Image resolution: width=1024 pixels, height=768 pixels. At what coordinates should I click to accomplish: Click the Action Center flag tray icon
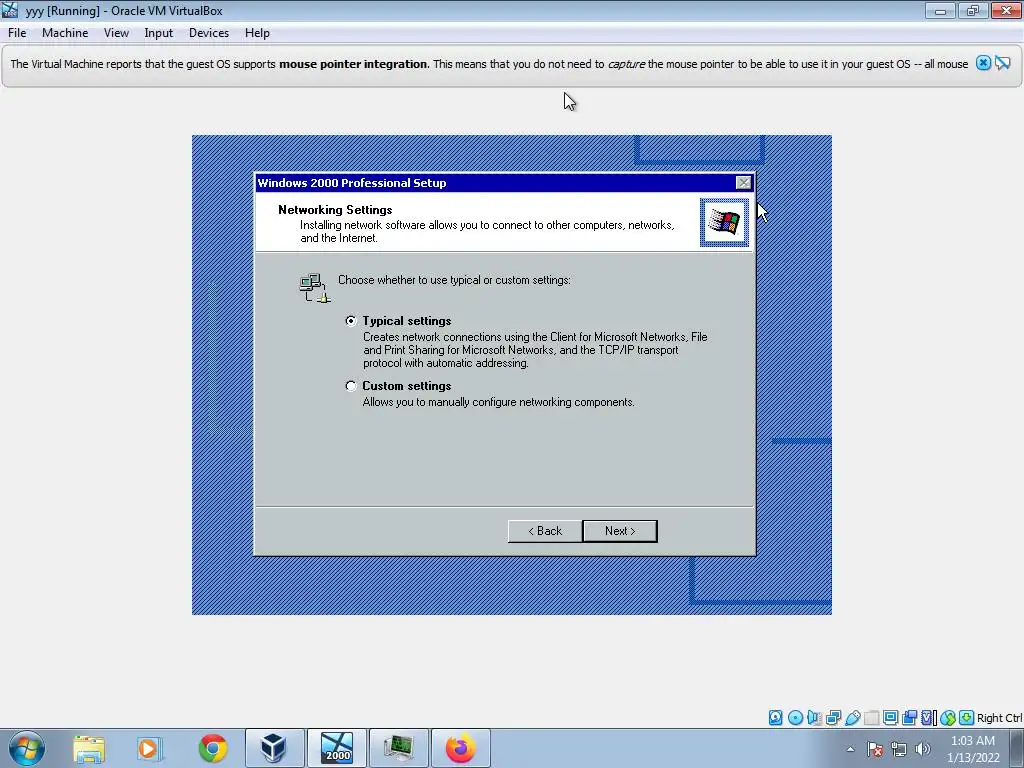tap(875, 749)
